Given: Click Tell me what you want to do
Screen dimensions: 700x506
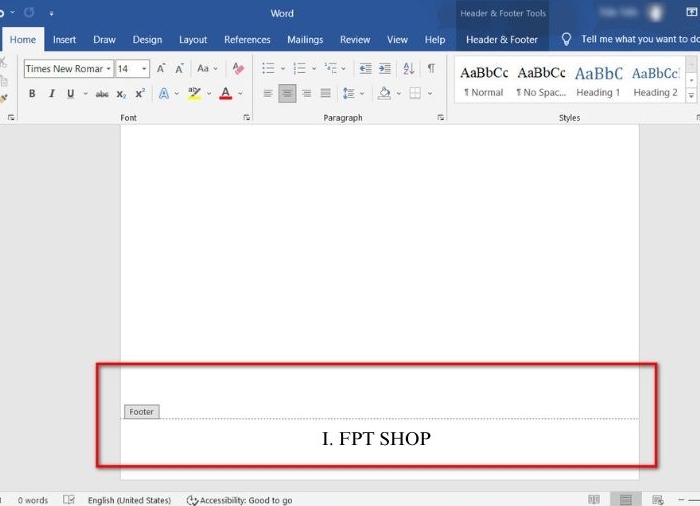Looking at the screenshot, I should 640,39.
